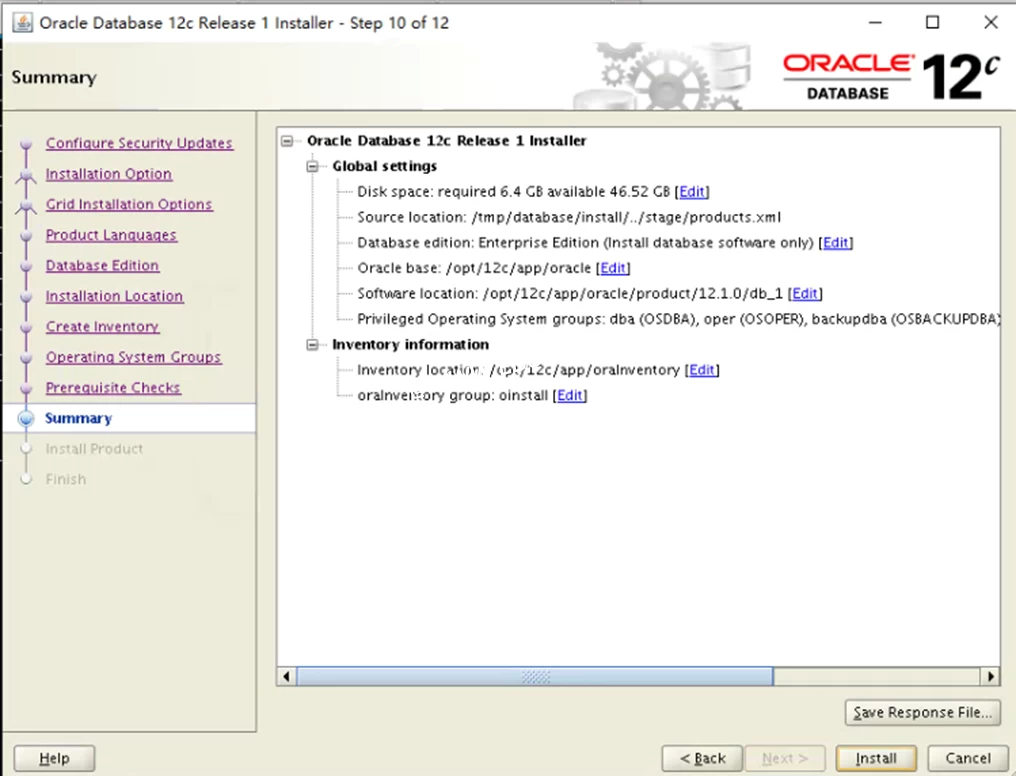This screenshot has height=776, width=1016.
Task: Click the Installation Location step bullet
Action: point(26,297)
